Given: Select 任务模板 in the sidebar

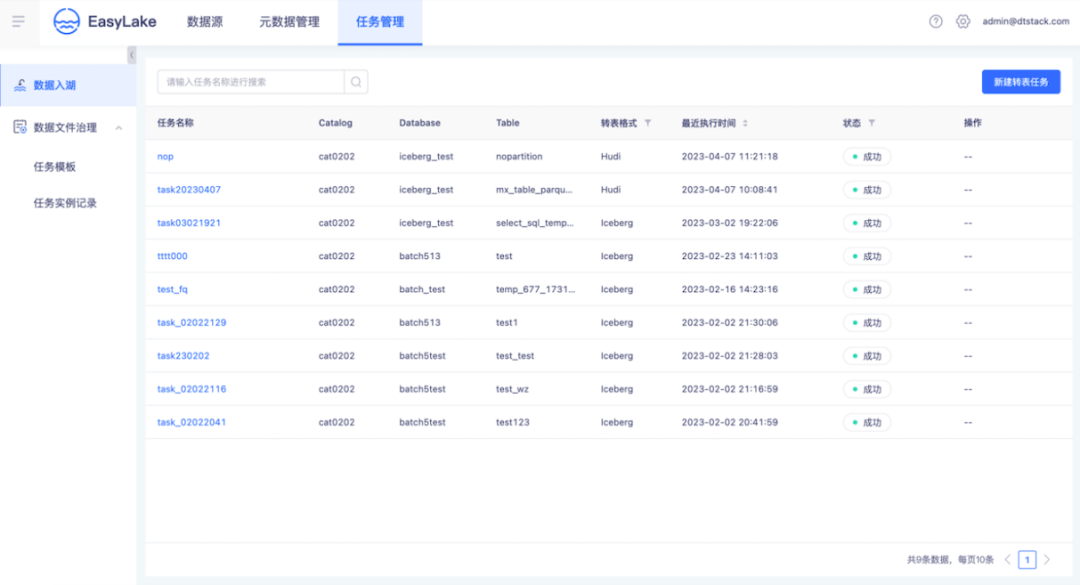Looking at the screenshot, I should [54, 167].
